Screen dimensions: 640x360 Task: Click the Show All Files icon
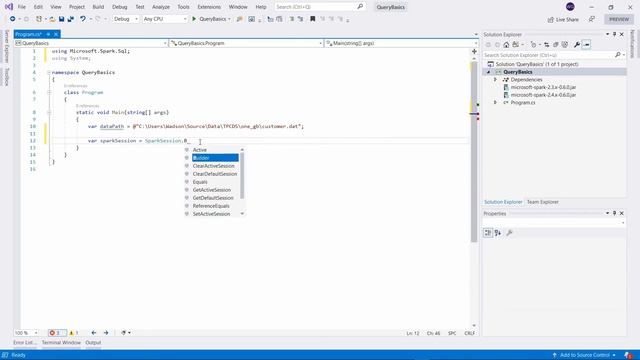tap(565, 44)
